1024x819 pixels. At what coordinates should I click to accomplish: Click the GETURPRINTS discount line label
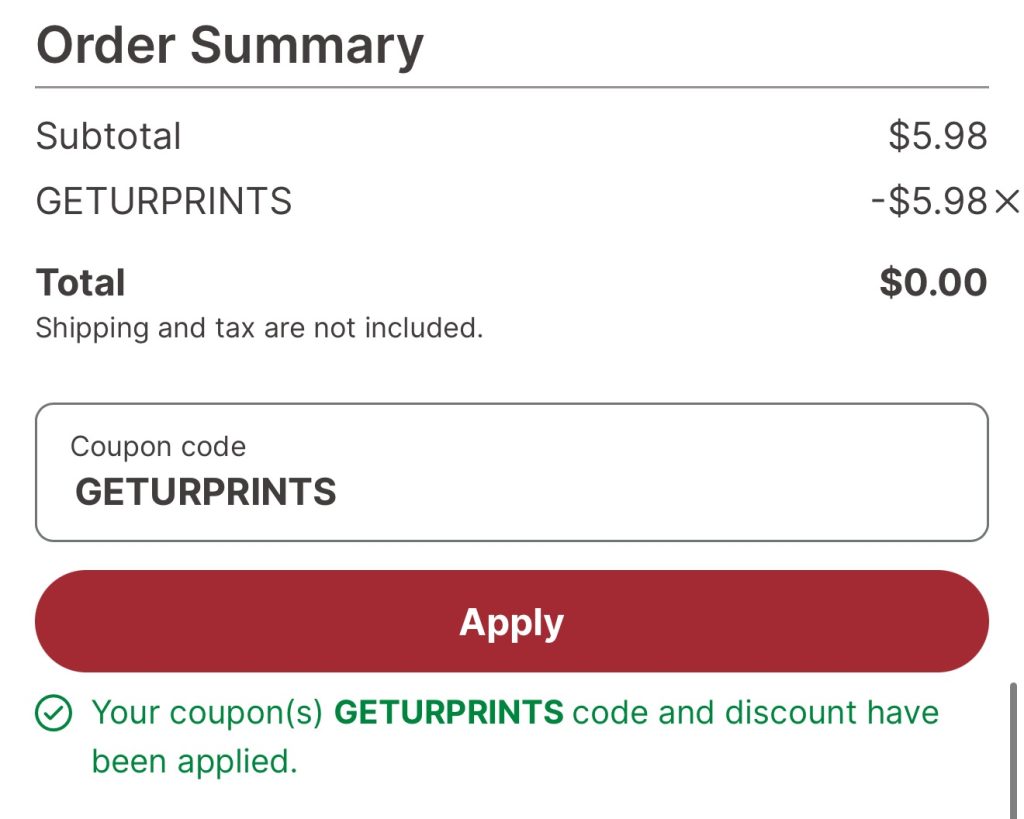click(x=164, y=201)
